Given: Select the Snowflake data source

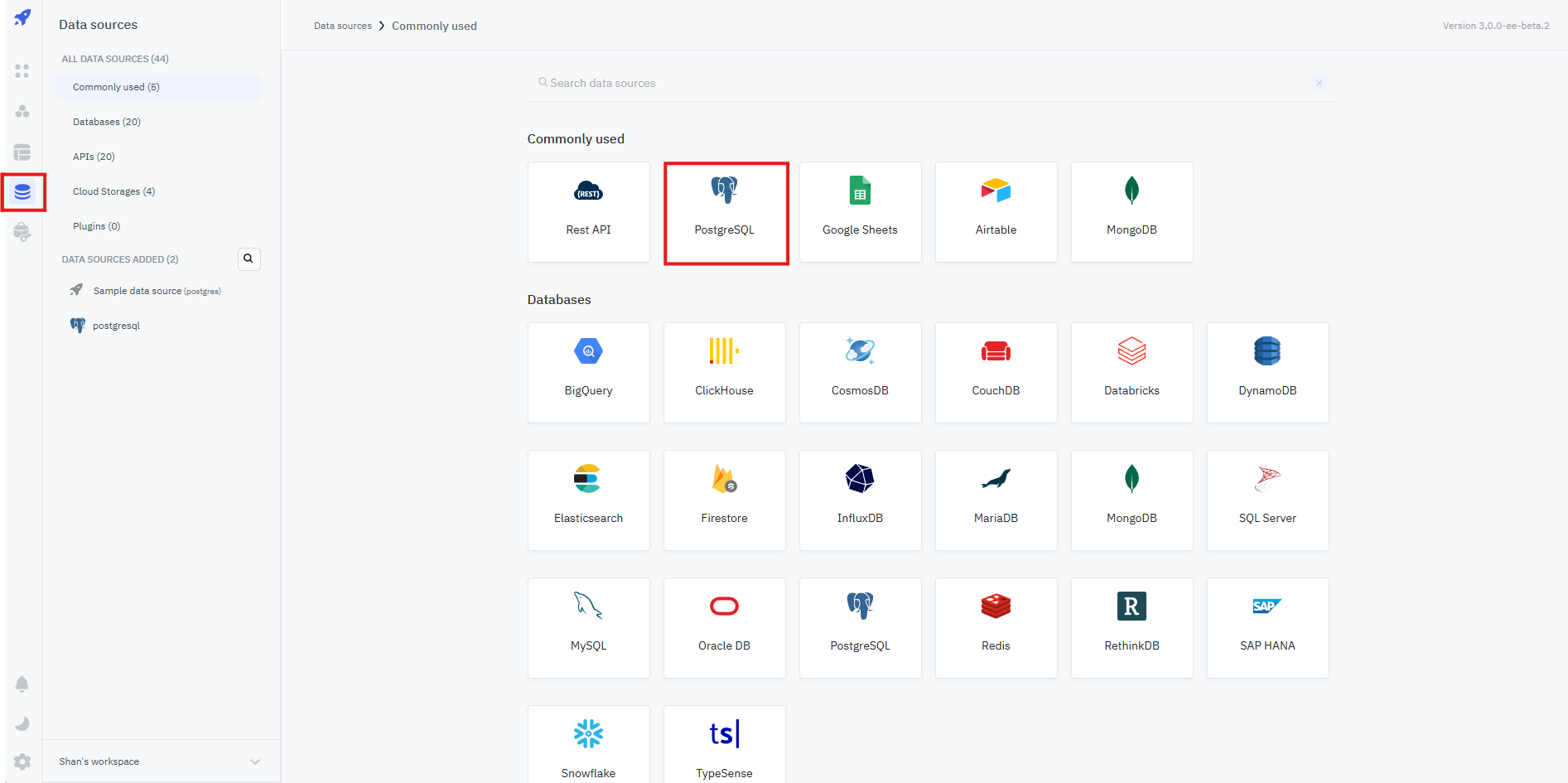Looking at the screenshot, I should pos(589,744).
